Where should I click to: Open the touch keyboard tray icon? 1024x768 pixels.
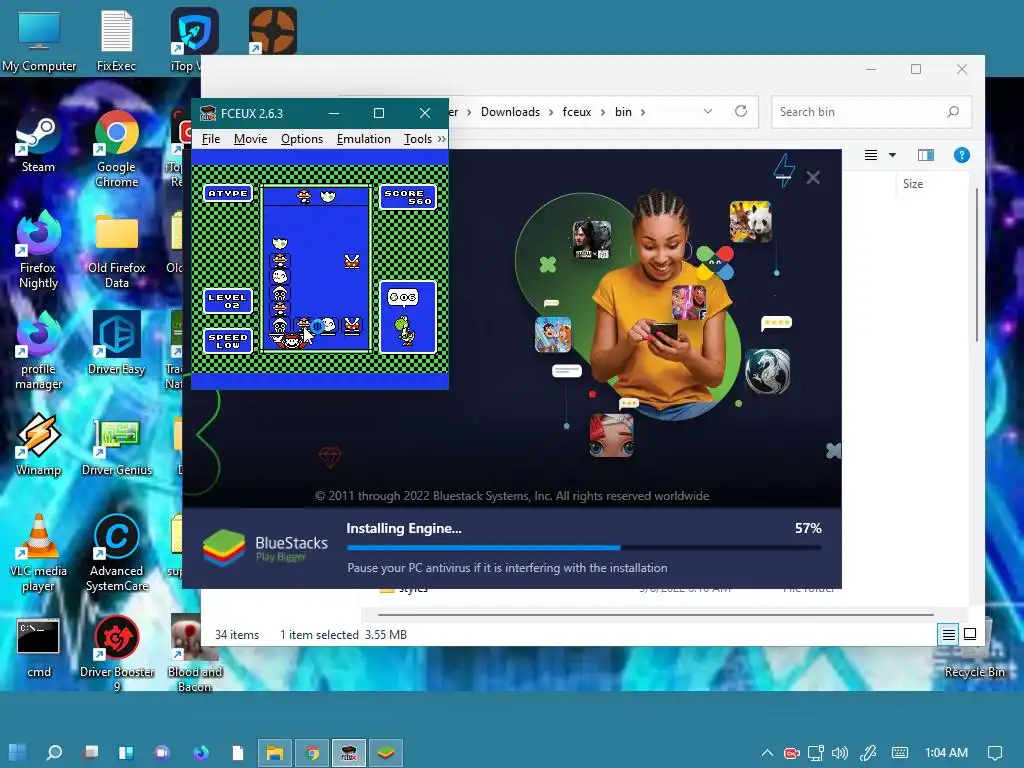point(899,753)
